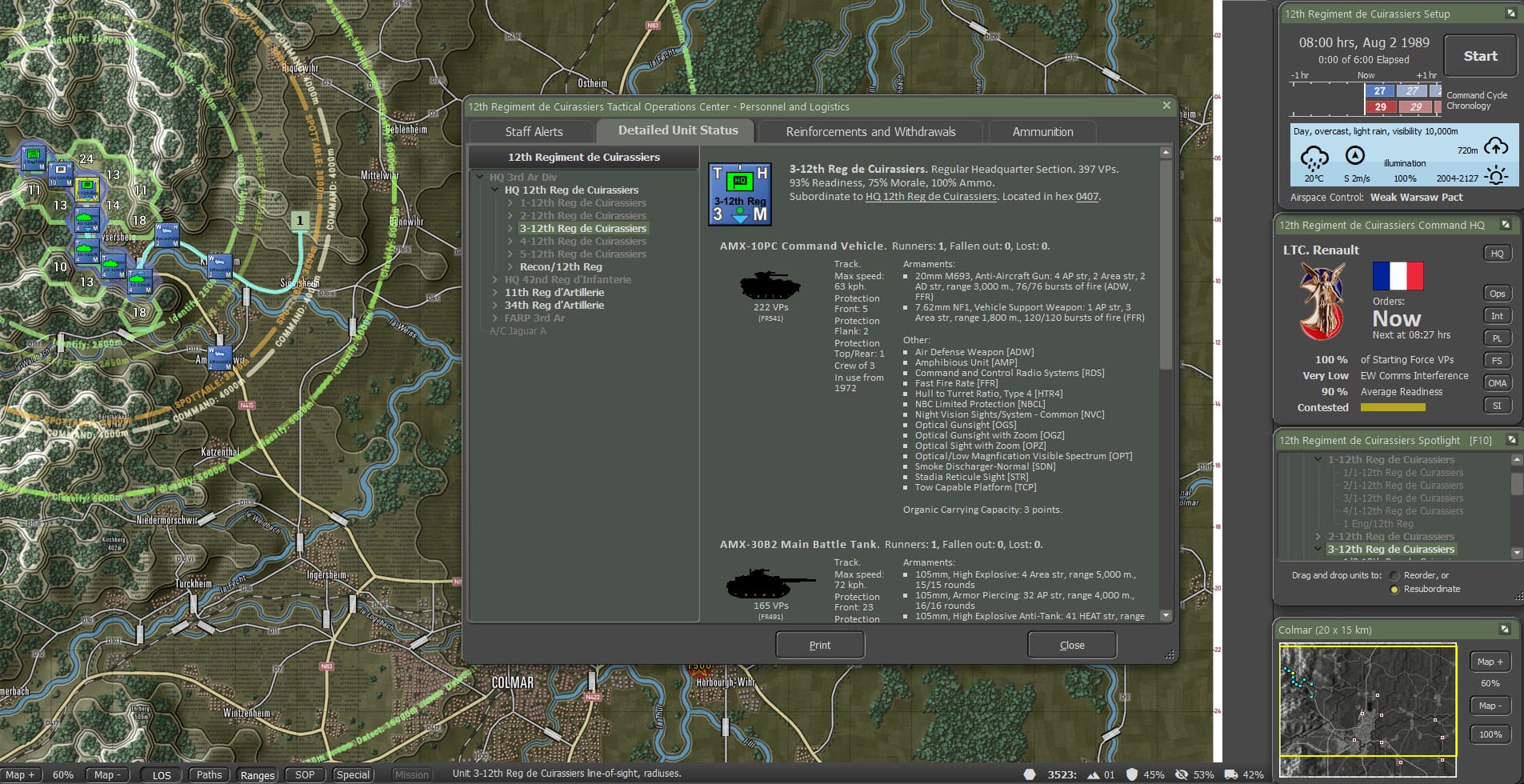Expand 11th Reg d'Artillerie in unit tree
The height and width of the screenshot is (784, 1524).
495,291
